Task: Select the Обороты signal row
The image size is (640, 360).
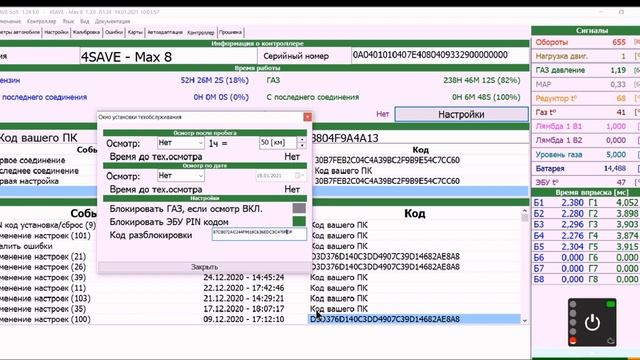Action: pyautogui.click(x=585, y=42)
